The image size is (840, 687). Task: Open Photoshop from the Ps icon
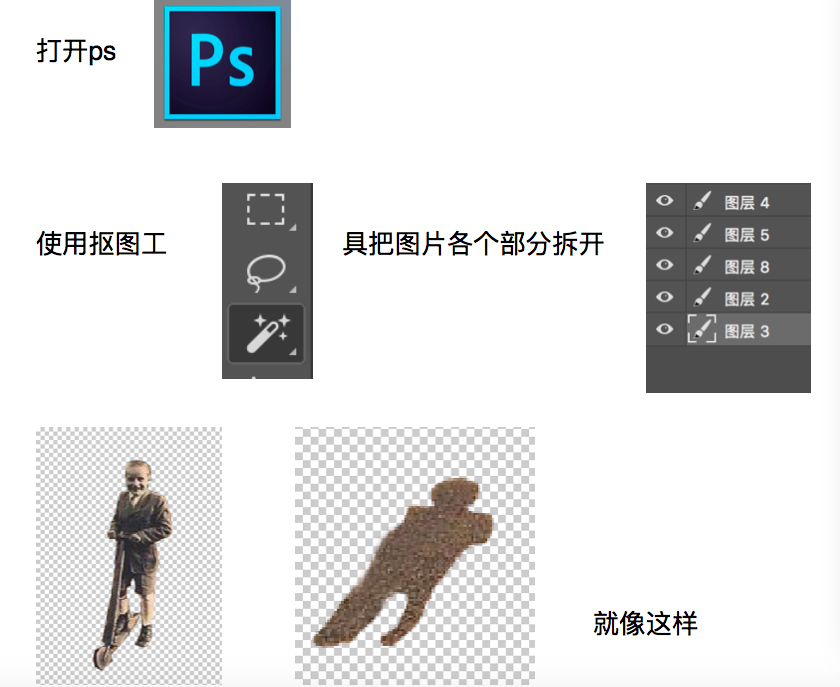pos(222,64)
